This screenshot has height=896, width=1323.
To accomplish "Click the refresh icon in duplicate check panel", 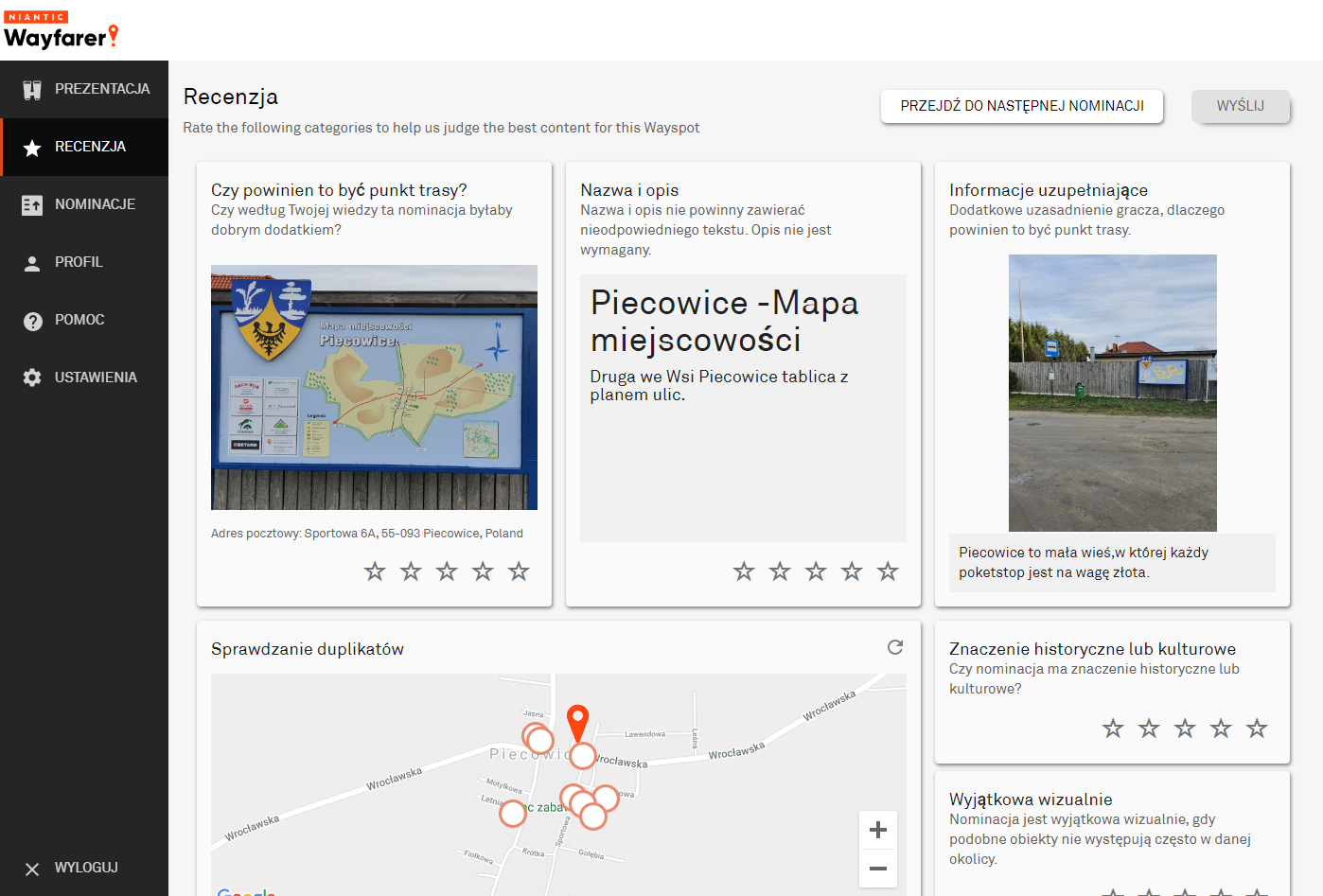I will [894, 647].
